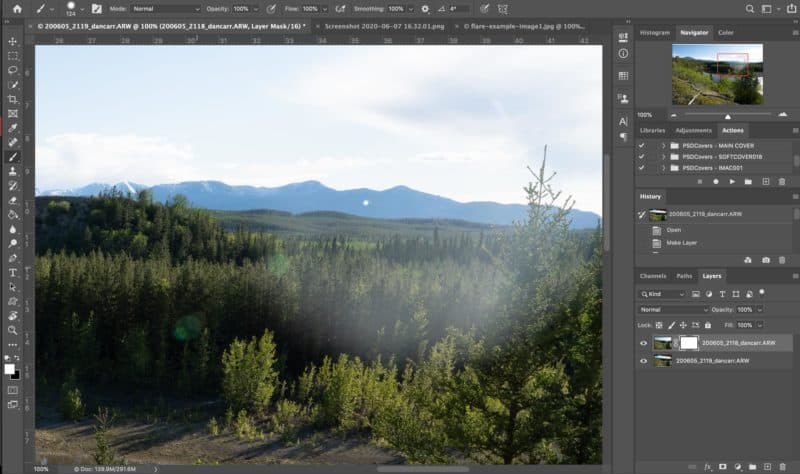The image size is (800, 474).
Task: Open layer styles fx menu
Action: 708,466
